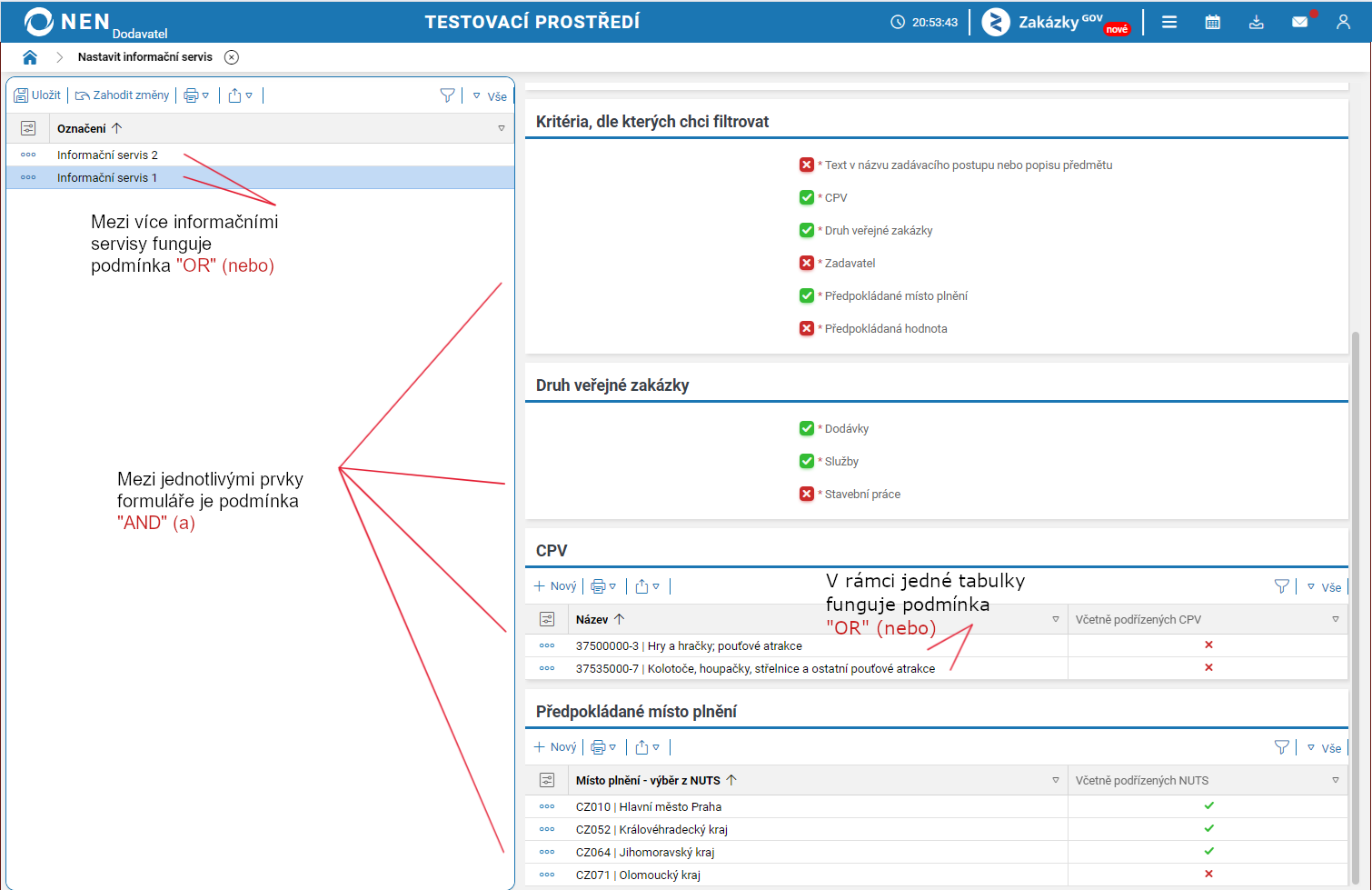The image size is (1372, 890).
Task: Select row 37500000-3 | Hry a hračky
Action: click(936, 645)
